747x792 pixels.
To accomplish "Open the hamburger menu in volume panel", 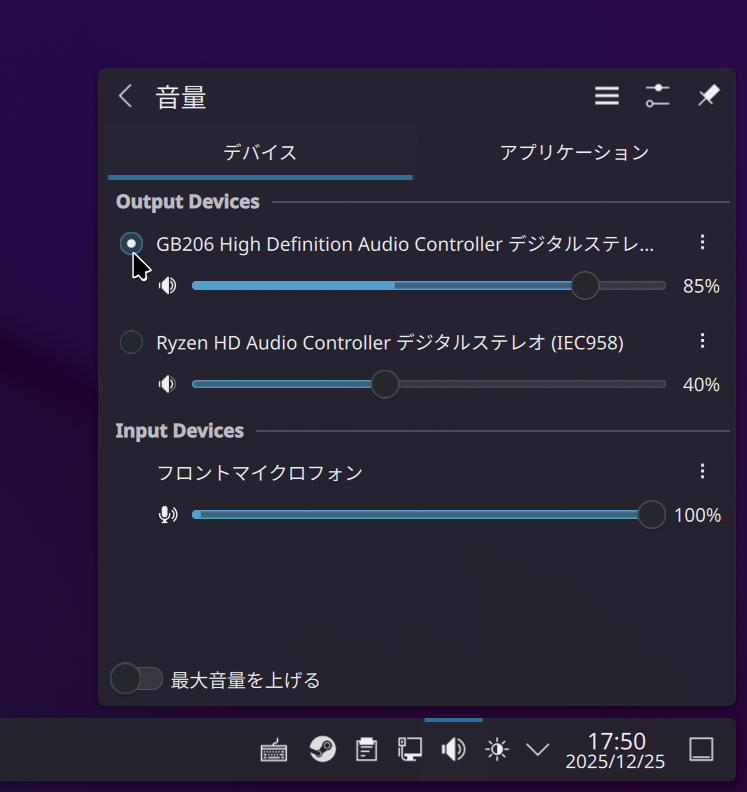I will pyautogui.click(x=607, y=96).
